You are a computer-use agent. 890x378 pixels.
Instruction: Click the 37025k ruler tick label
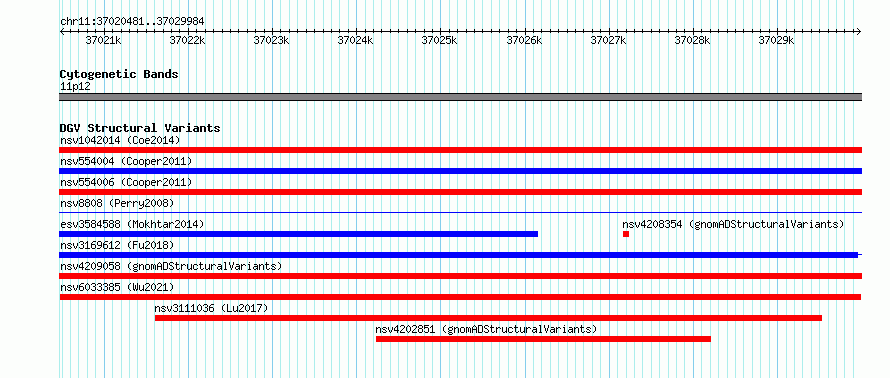click(x=440, y=40)
